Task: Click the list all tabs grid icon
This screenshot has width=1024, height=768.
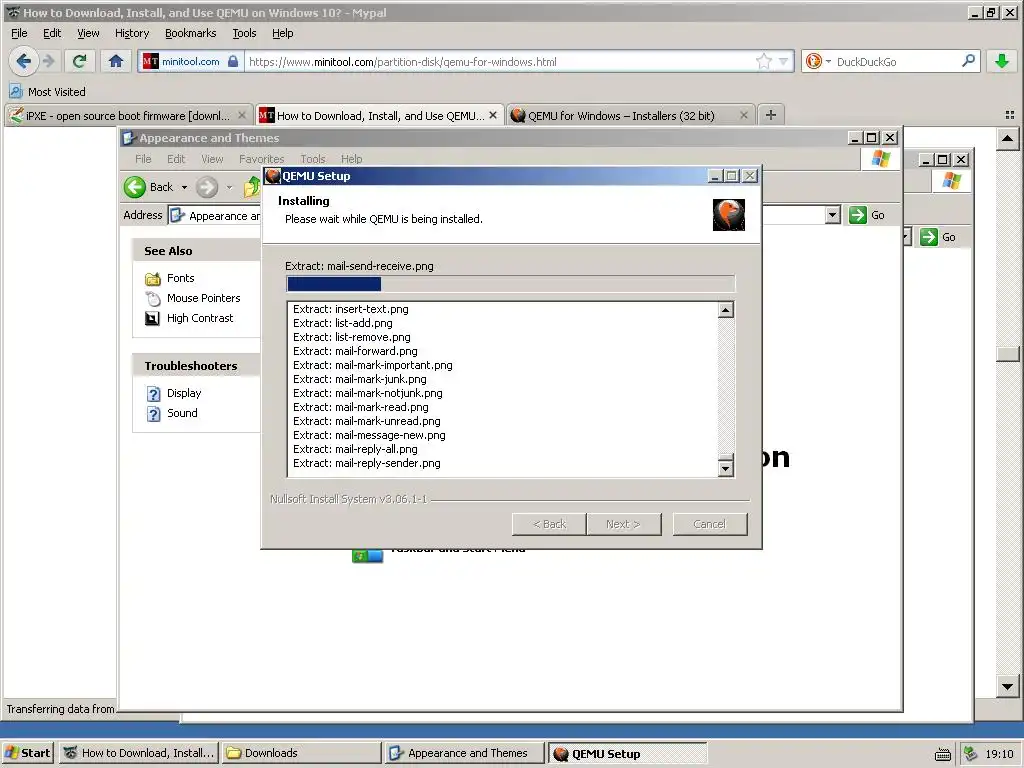Action: [x=1010, y=115]
